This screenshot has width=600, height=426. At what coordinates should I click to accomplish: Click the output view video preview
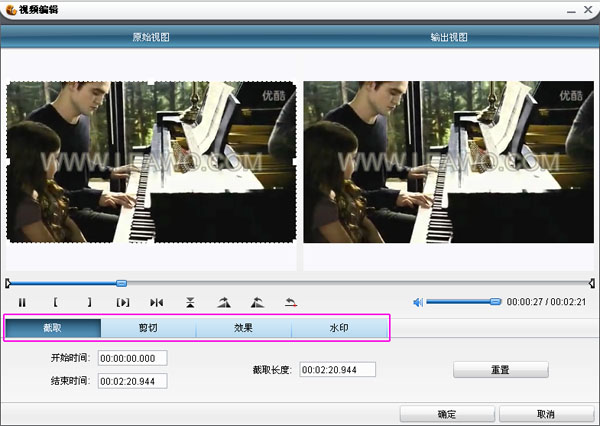[x=448, y=162]
